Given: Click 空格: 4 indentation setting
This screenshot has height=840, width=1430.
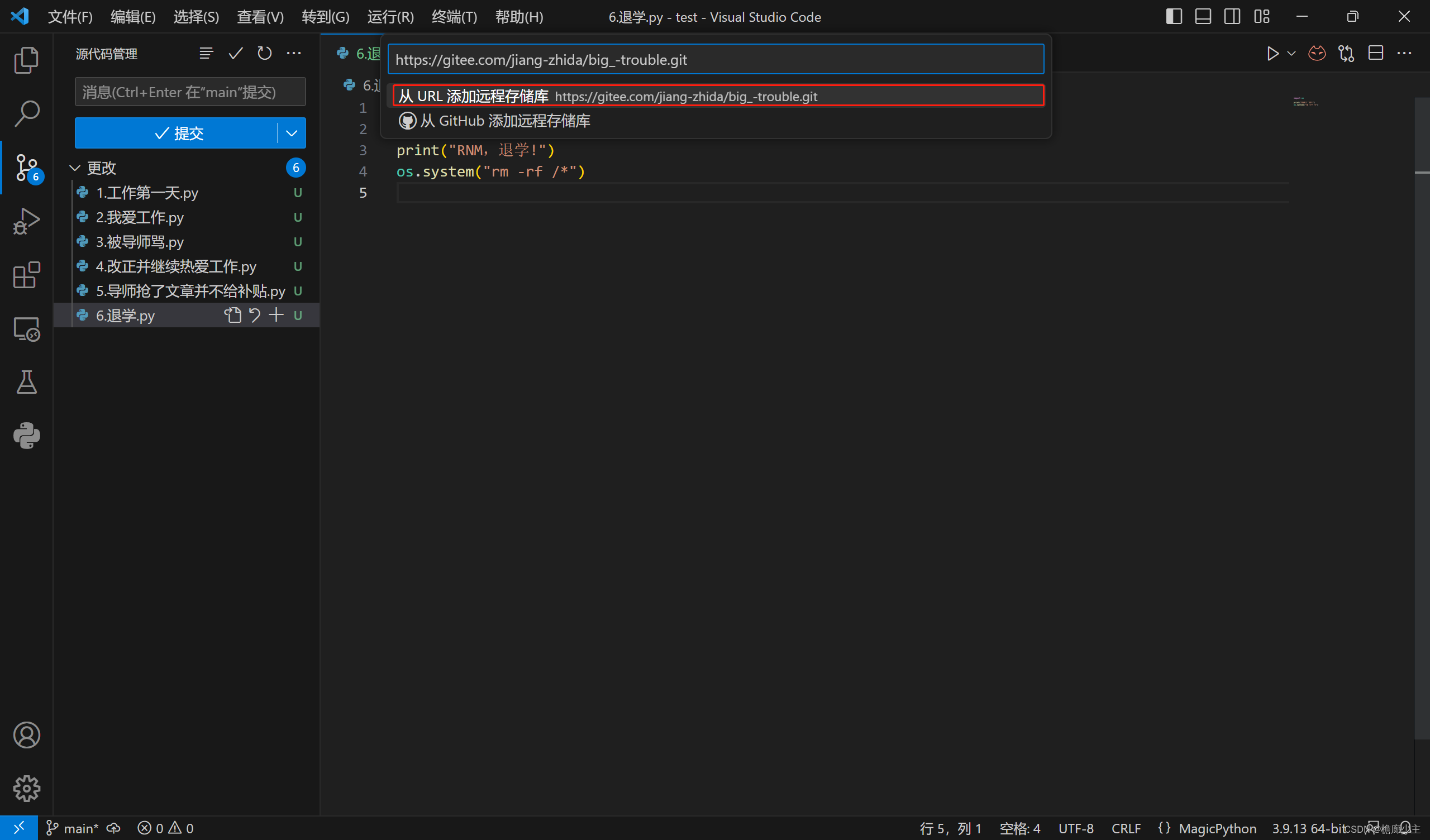Looking at the screenshot, I should pos(1020,828).
